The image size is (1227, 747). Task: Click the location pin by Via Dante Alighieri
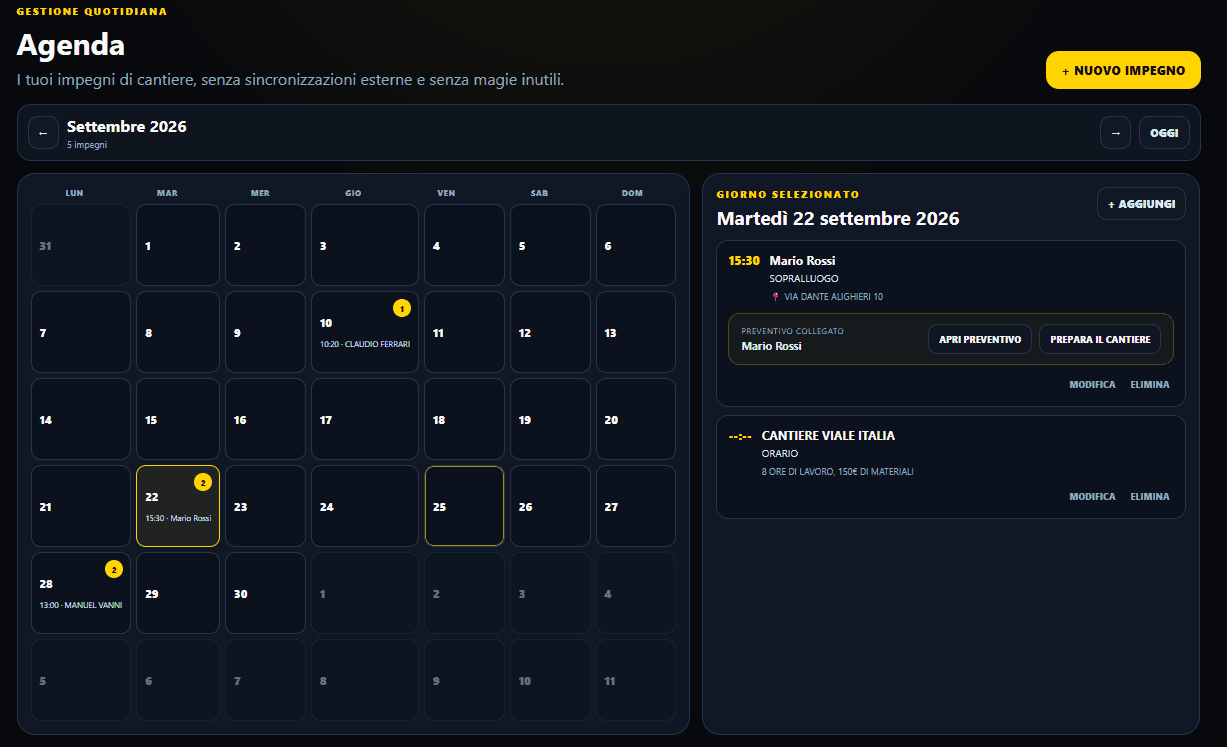(x=775, y=297)
